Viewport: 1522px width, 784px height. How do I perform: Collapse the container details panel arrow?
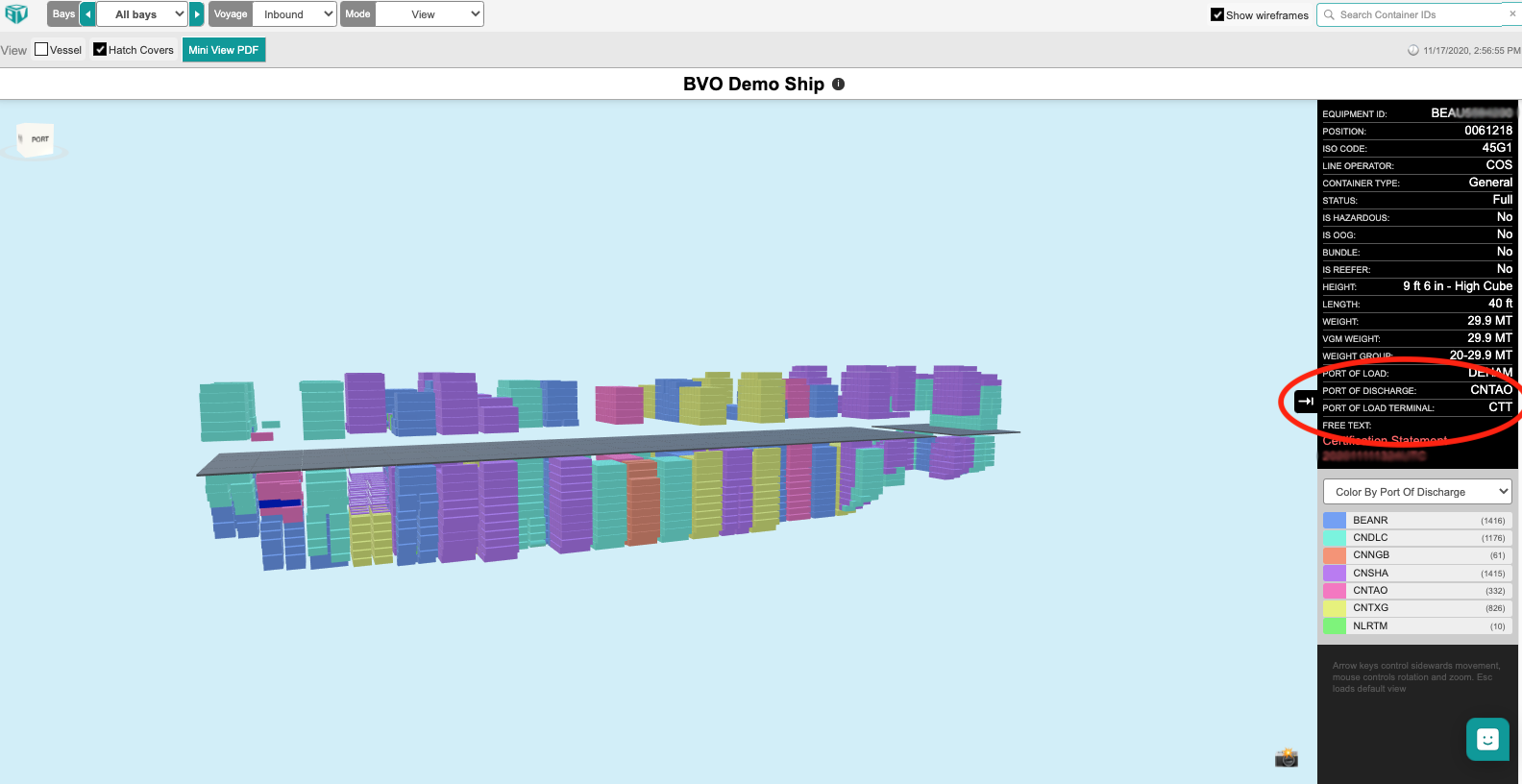tap(1305, 401)
